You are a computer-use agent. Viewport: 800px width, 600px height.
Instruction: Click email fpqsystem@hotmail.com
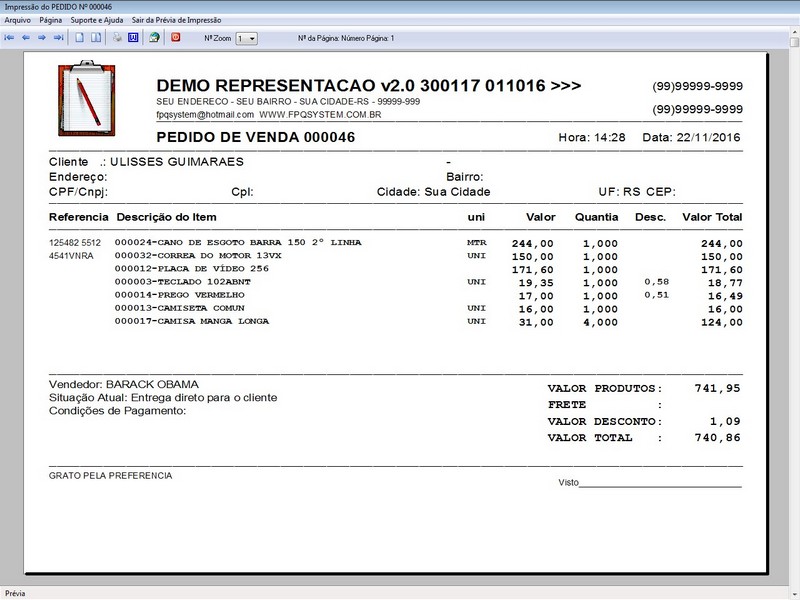pyautogui.click(x=205, y=115)
